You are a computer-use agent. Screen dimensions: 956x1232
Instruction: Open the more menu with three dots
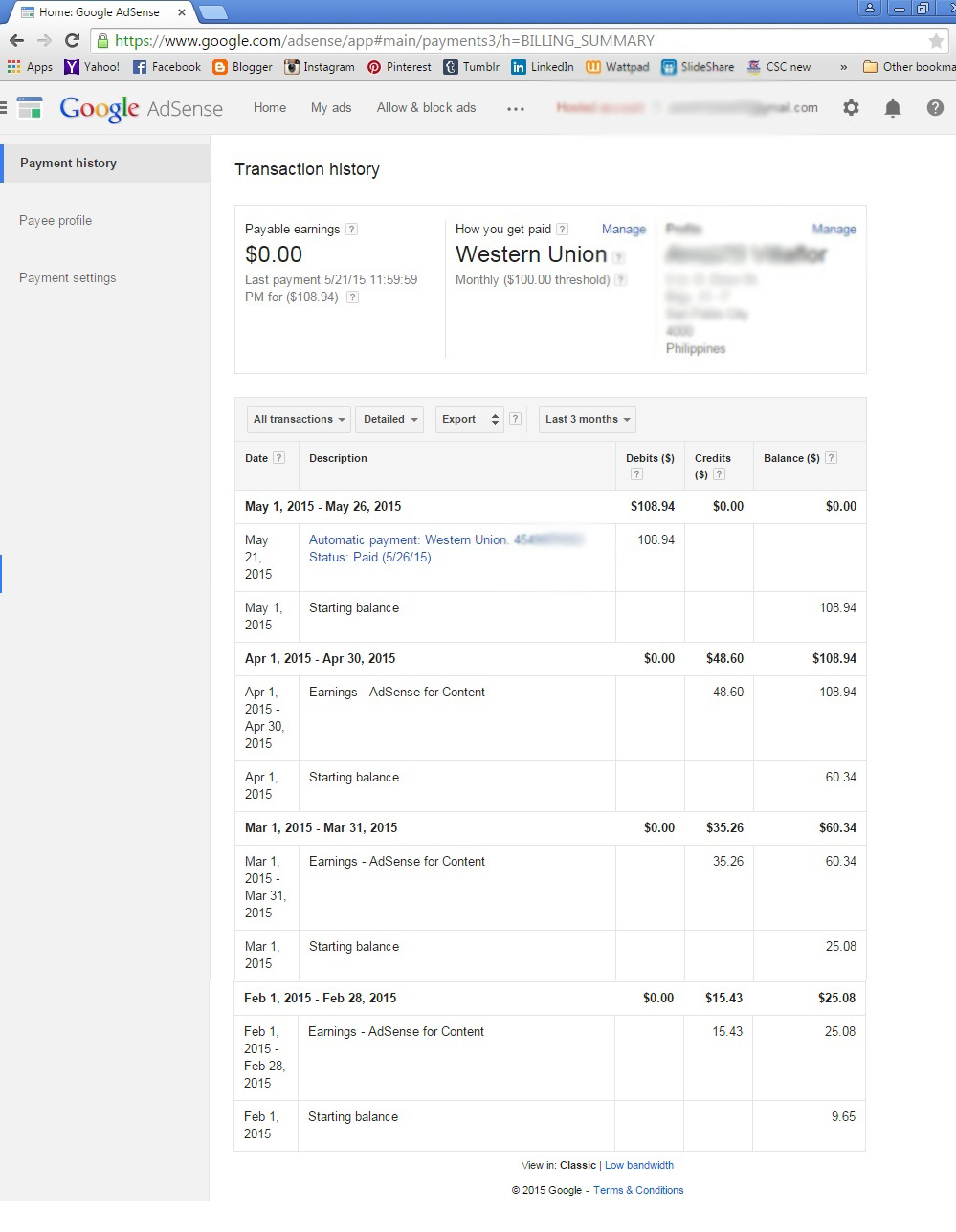tap(516, 108)
